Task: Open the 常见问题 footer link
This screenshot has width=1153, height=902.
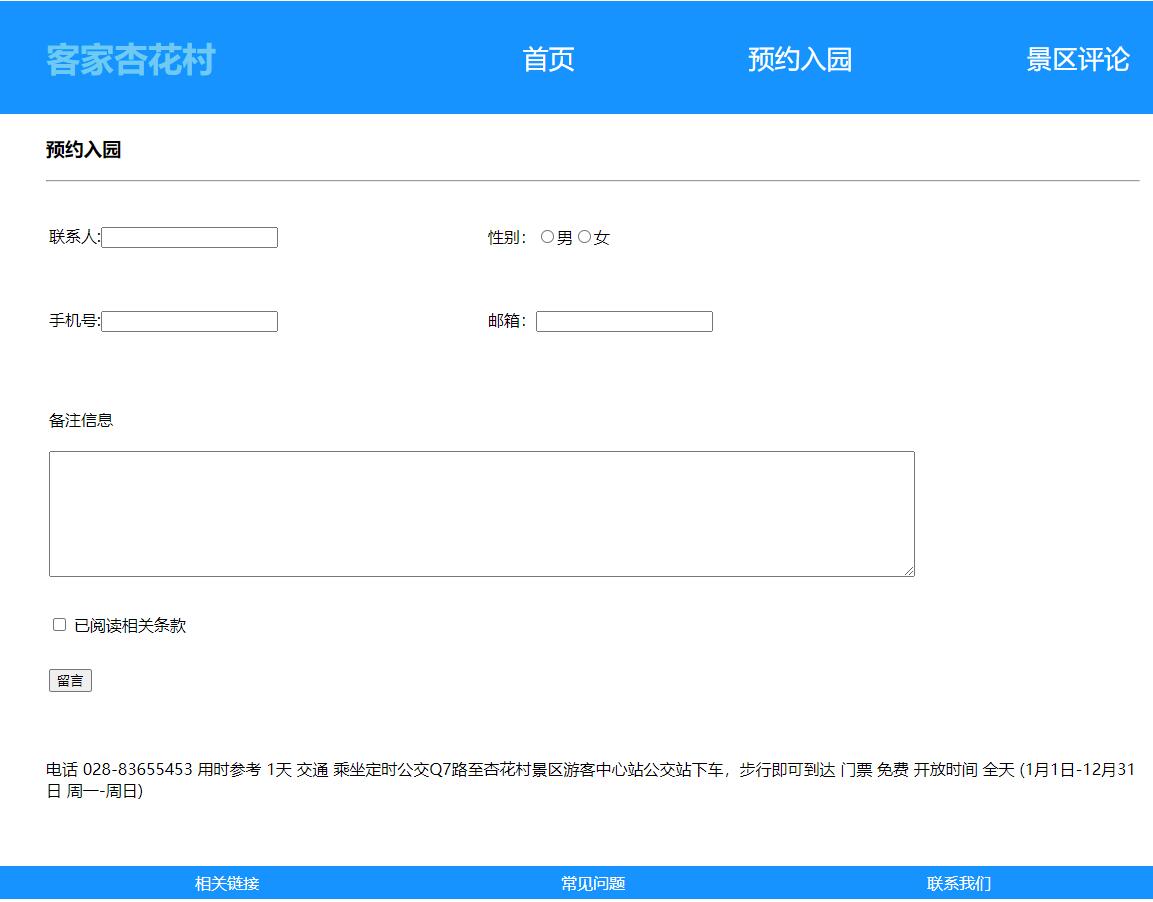Action: point(593,884)
